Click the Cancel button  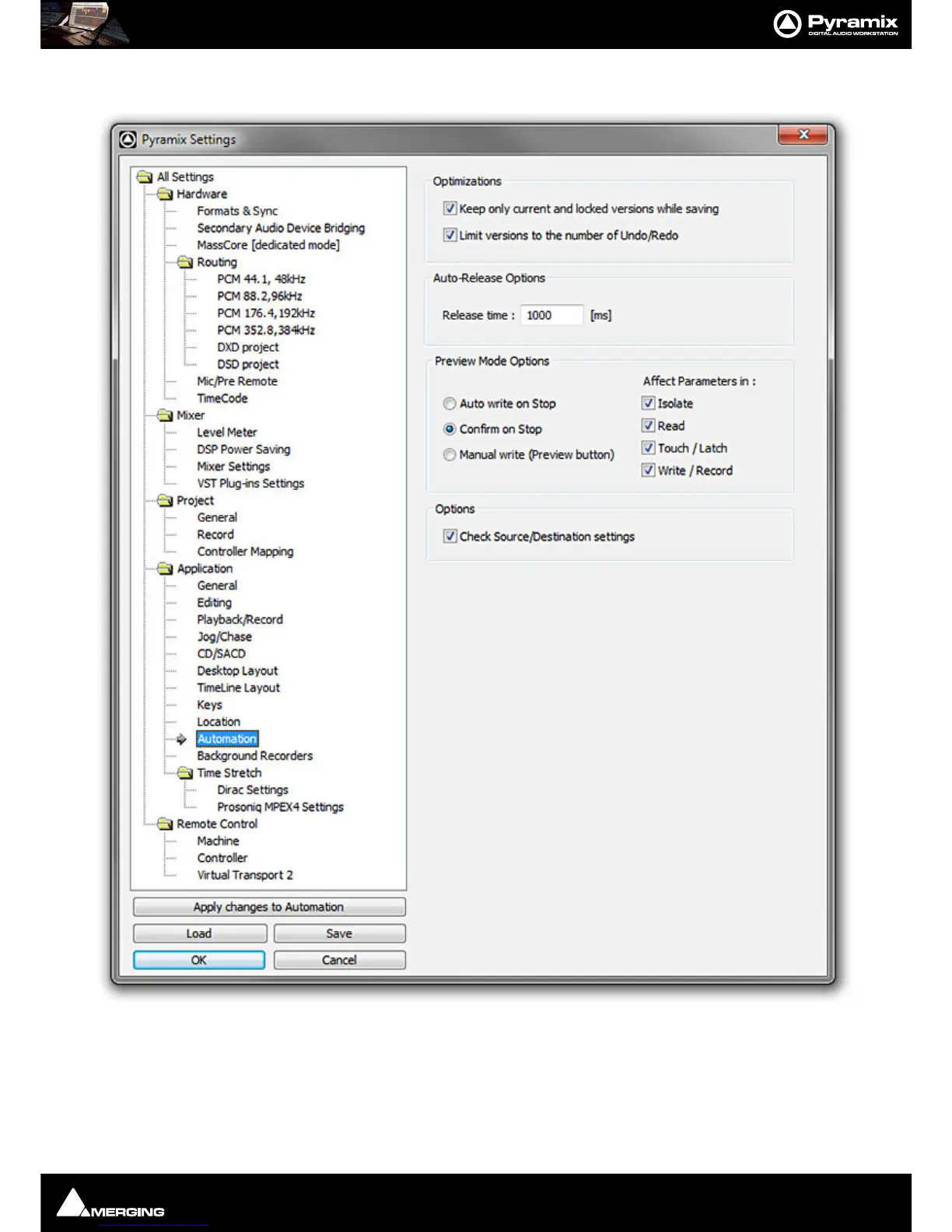point(339,960)
